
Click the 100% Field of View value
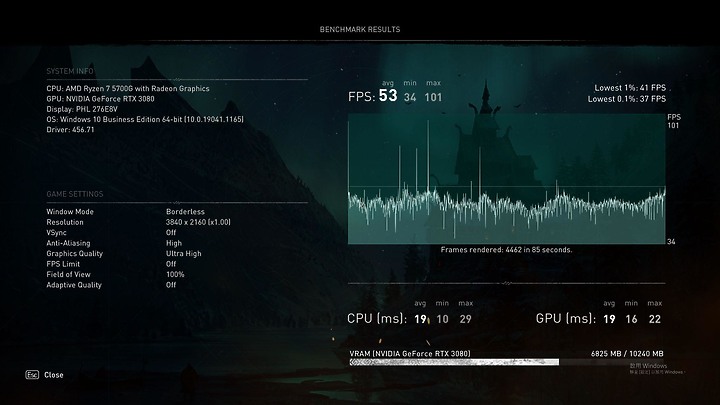(175, 275)
